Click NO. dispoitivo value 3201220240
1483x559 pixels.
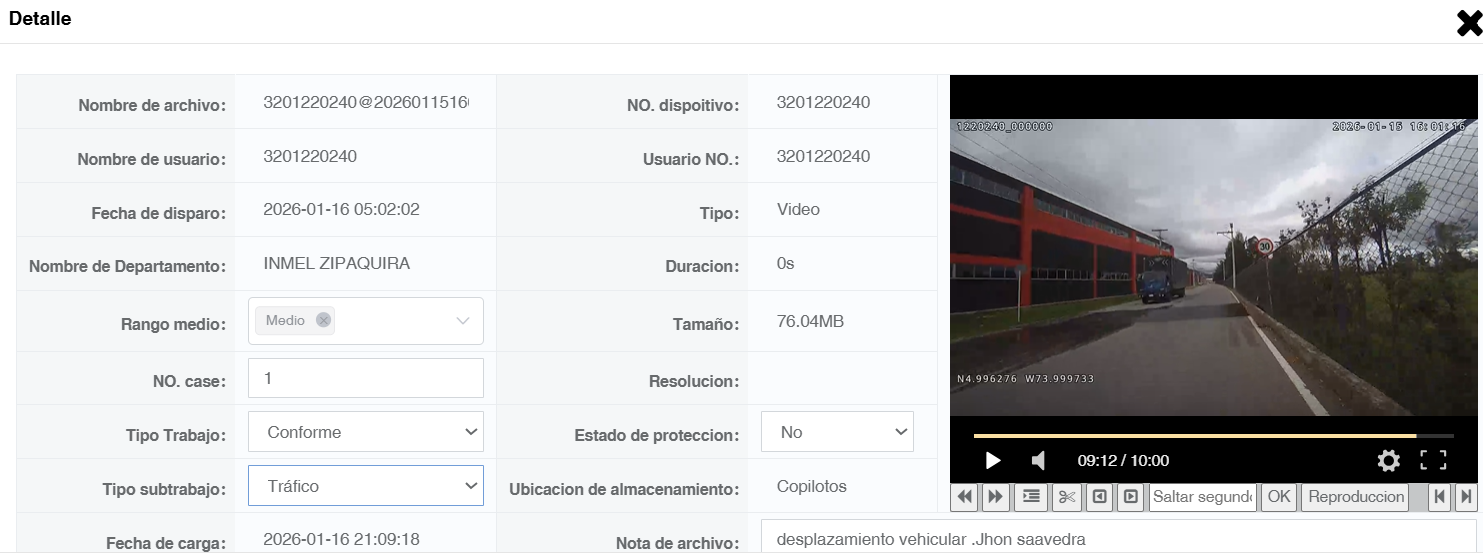click(x=823, y=102)
